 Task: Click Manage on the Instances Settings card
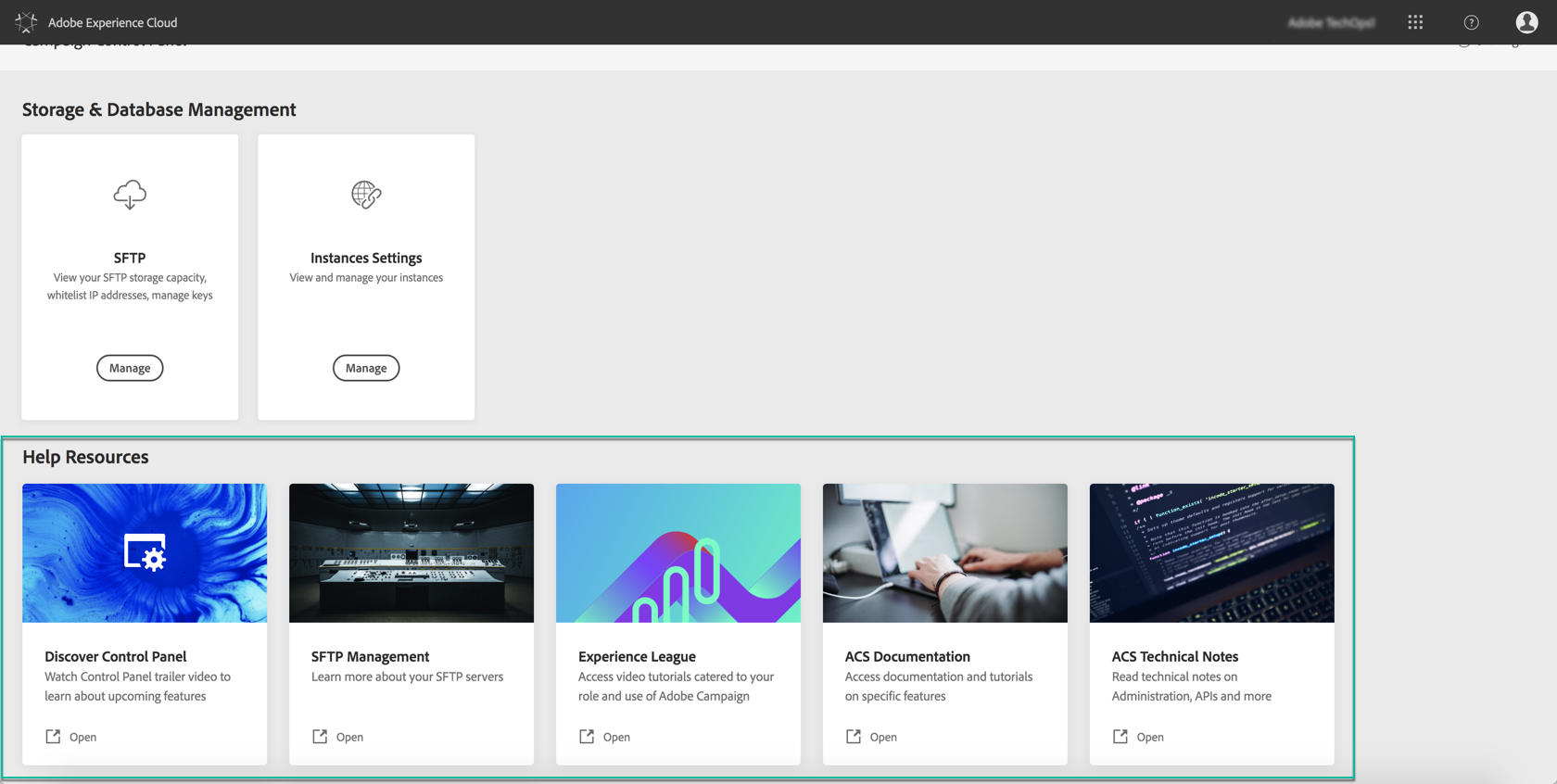point(366,368)
